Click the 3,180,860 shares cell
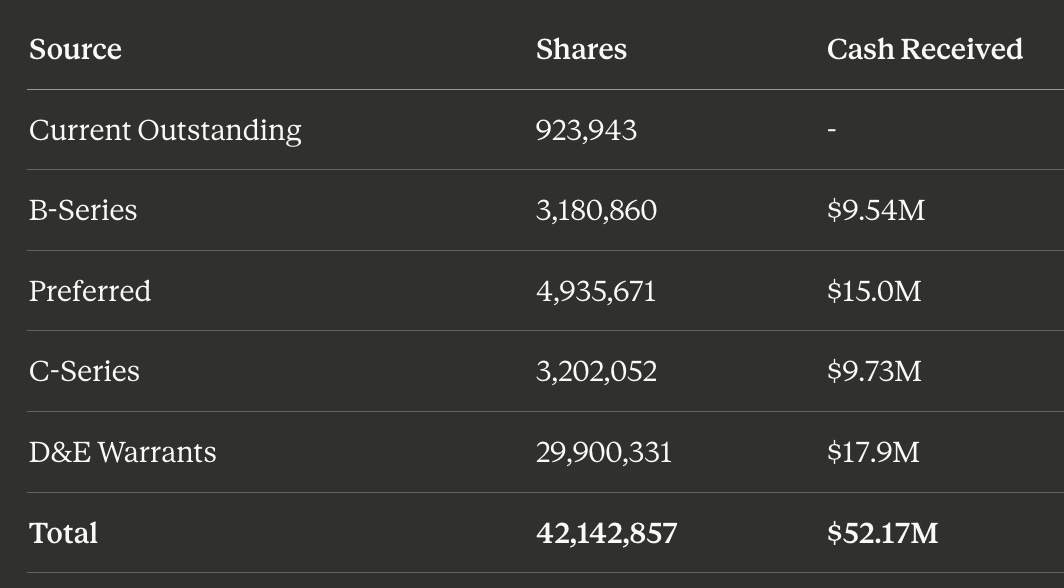Image resolution: width=1064 pixels, height=588 pixels. point(596,210)
